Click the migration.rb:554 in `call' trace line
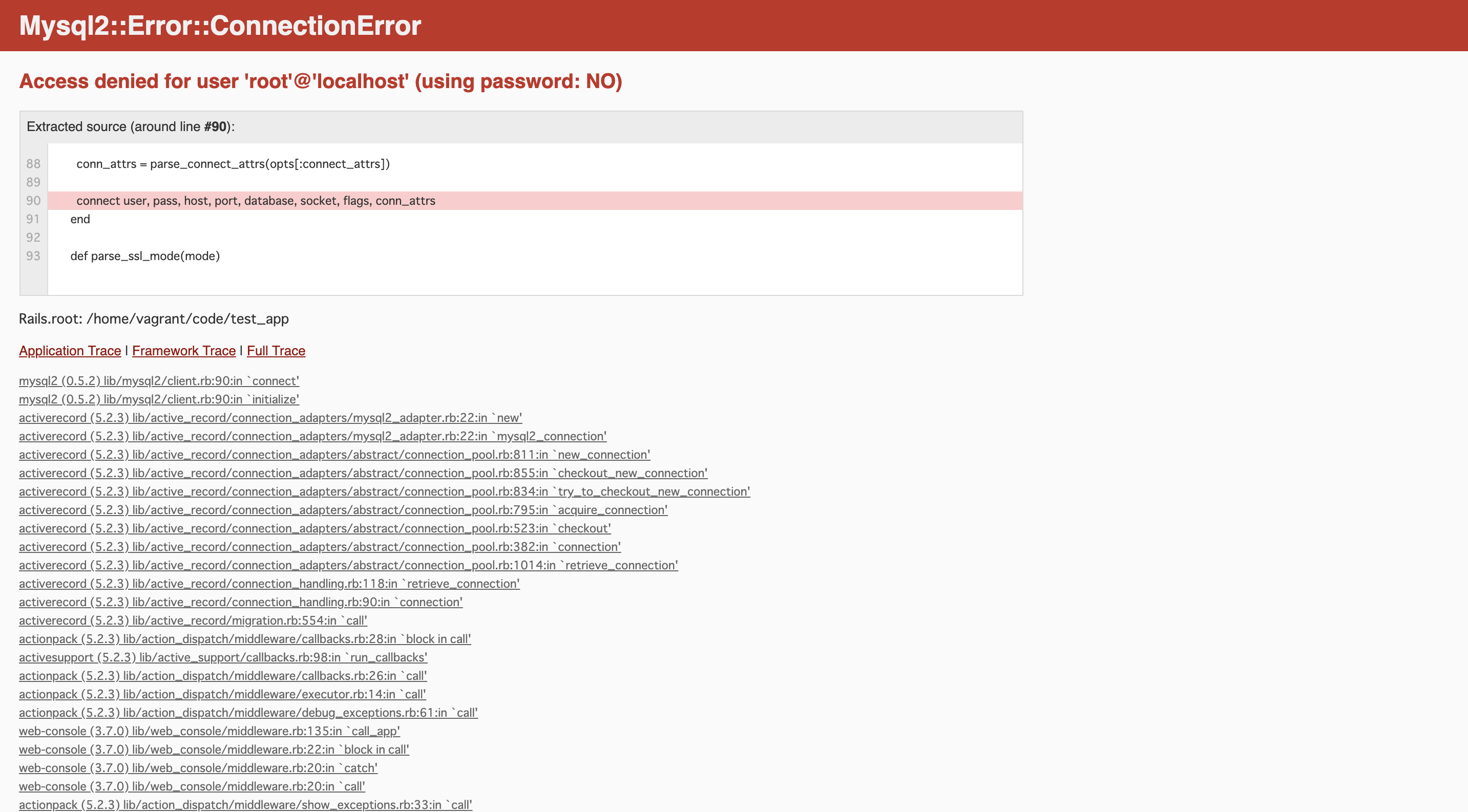1468x812 pixels. coord(193,621)
